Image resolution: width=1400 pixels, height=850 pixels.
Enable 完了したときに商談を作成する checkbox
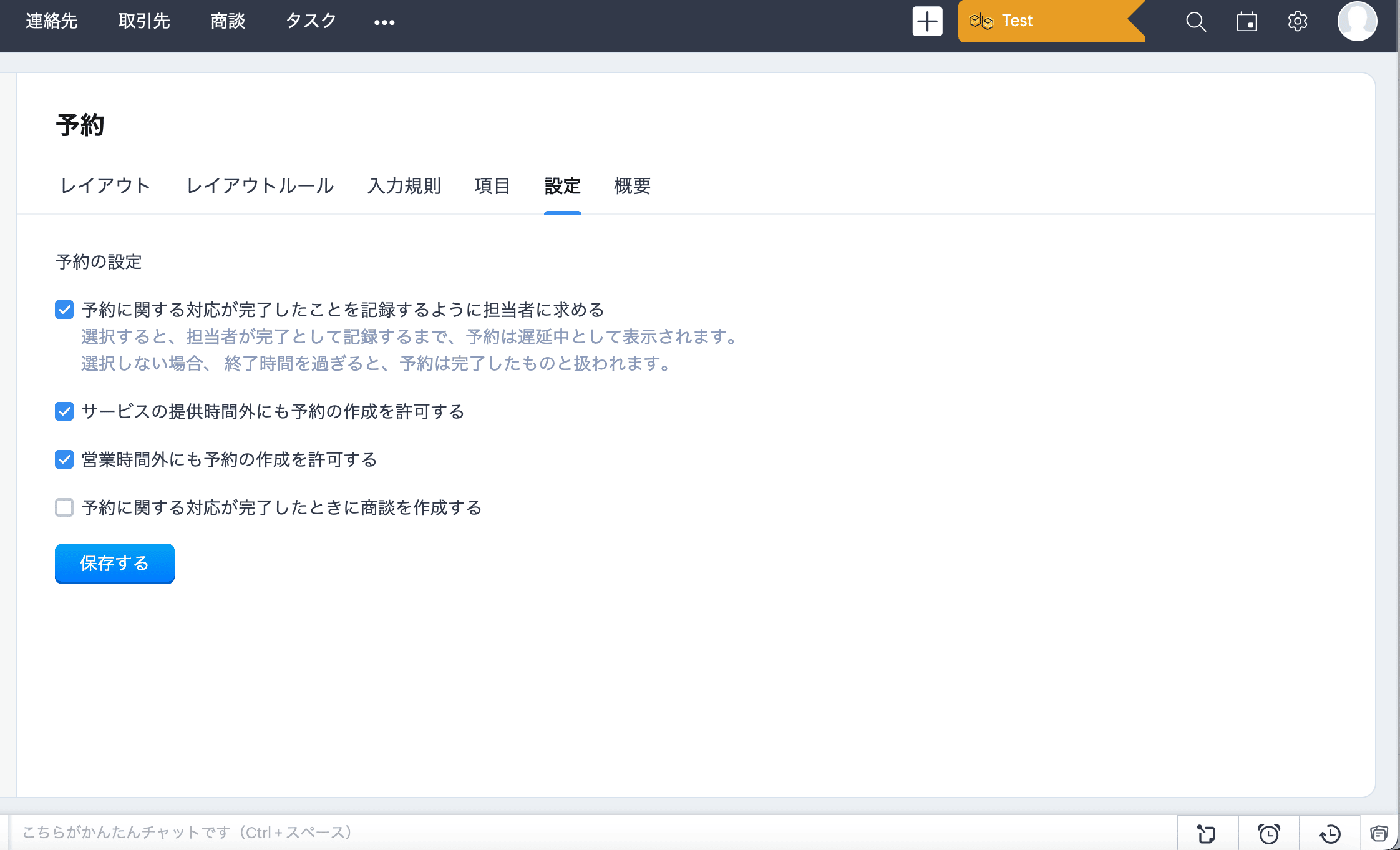(64, 507)
